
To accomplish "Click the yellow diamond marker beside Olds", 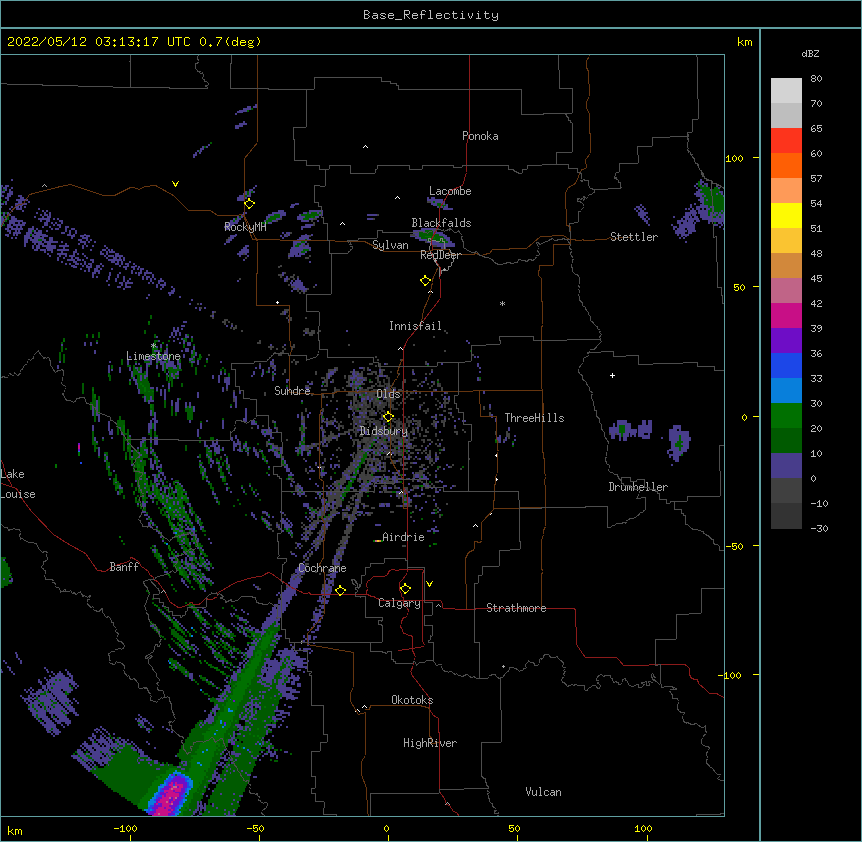I will click(x=388, y=417).
